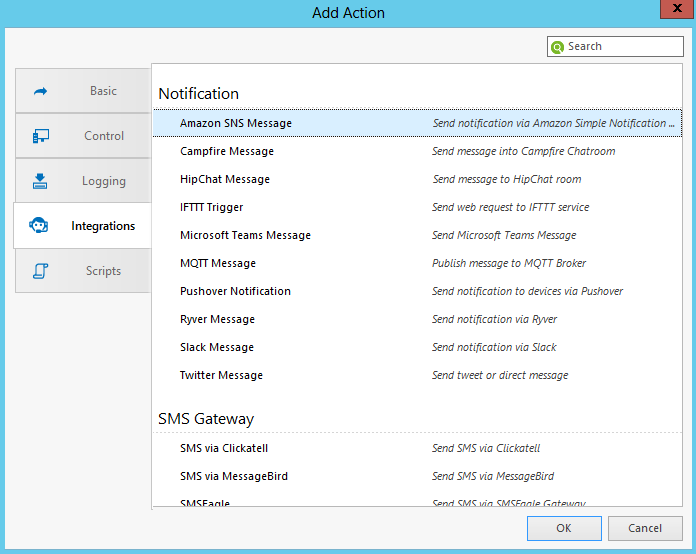Select Microsoft Teams Message action
The height and width of the screenshot is (554, 696).
[x=417, y=235]
